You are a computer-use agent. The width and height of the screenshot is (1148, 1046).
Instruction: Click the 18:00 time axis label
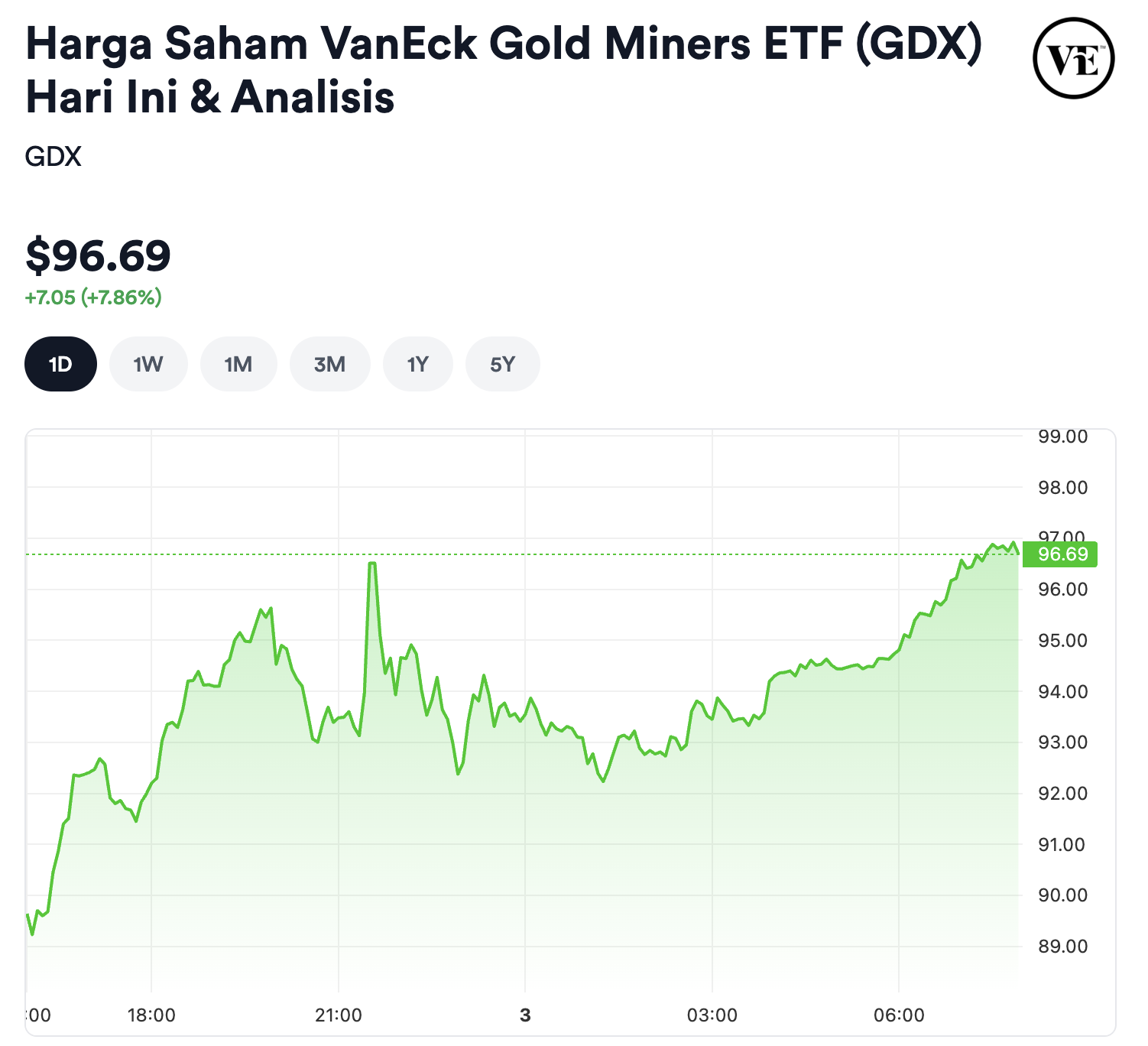tap(151, 1015)
